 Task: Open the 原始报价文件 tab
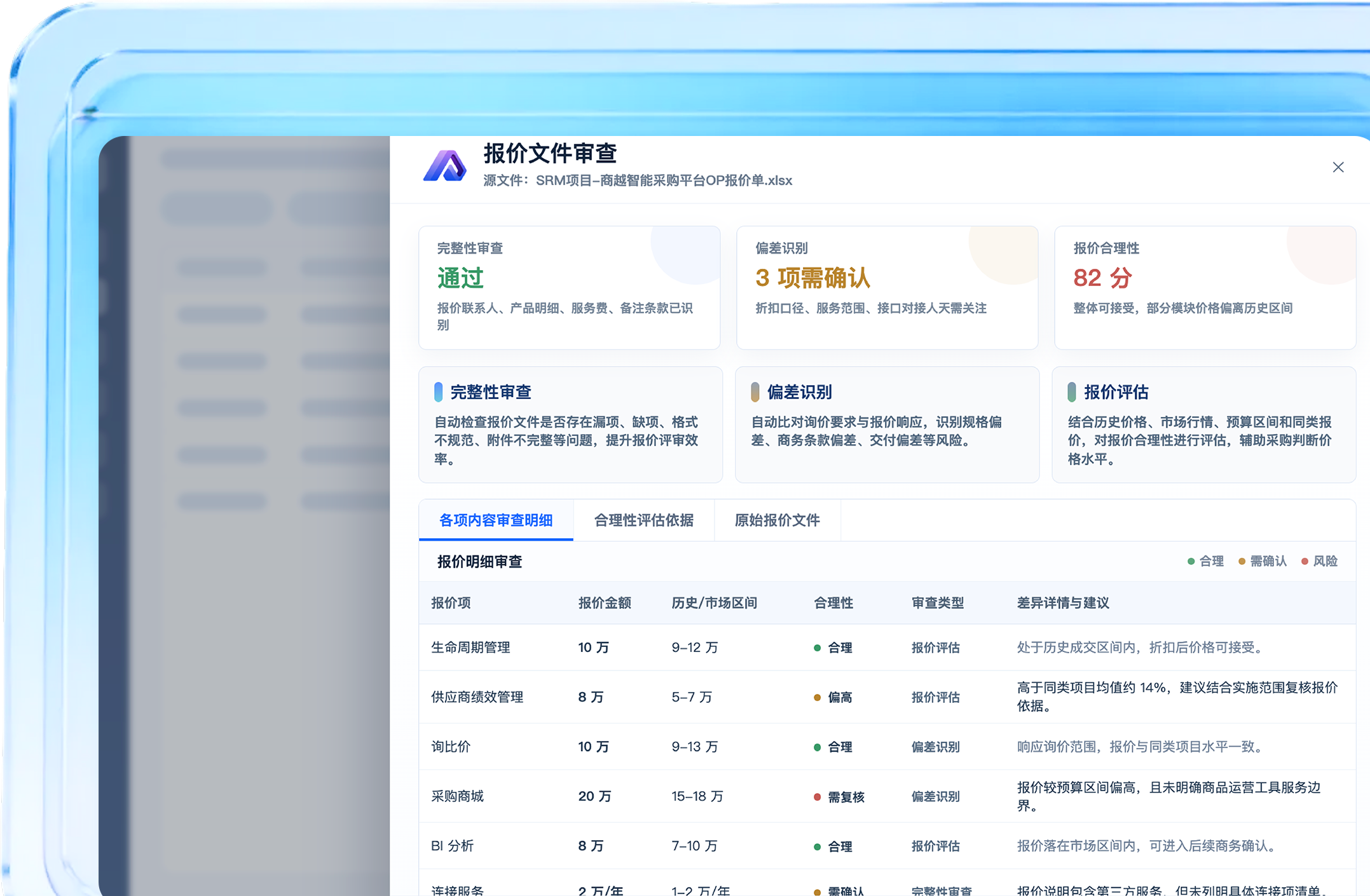pos(777,520)
